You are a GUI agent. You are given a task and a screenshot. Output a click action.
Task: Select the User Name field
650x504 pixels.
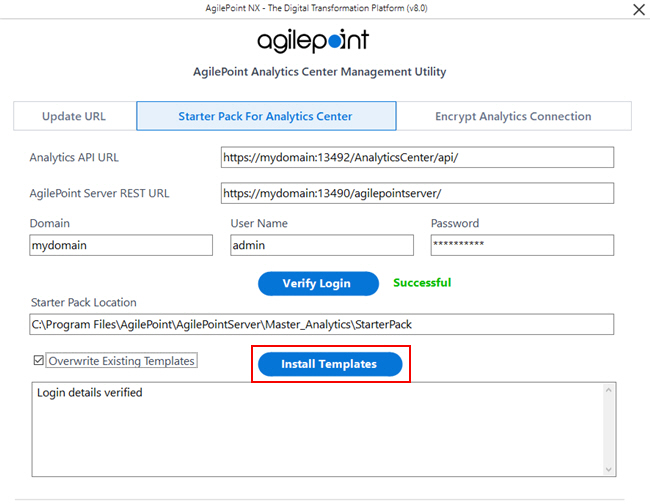[x=322, y=245]
